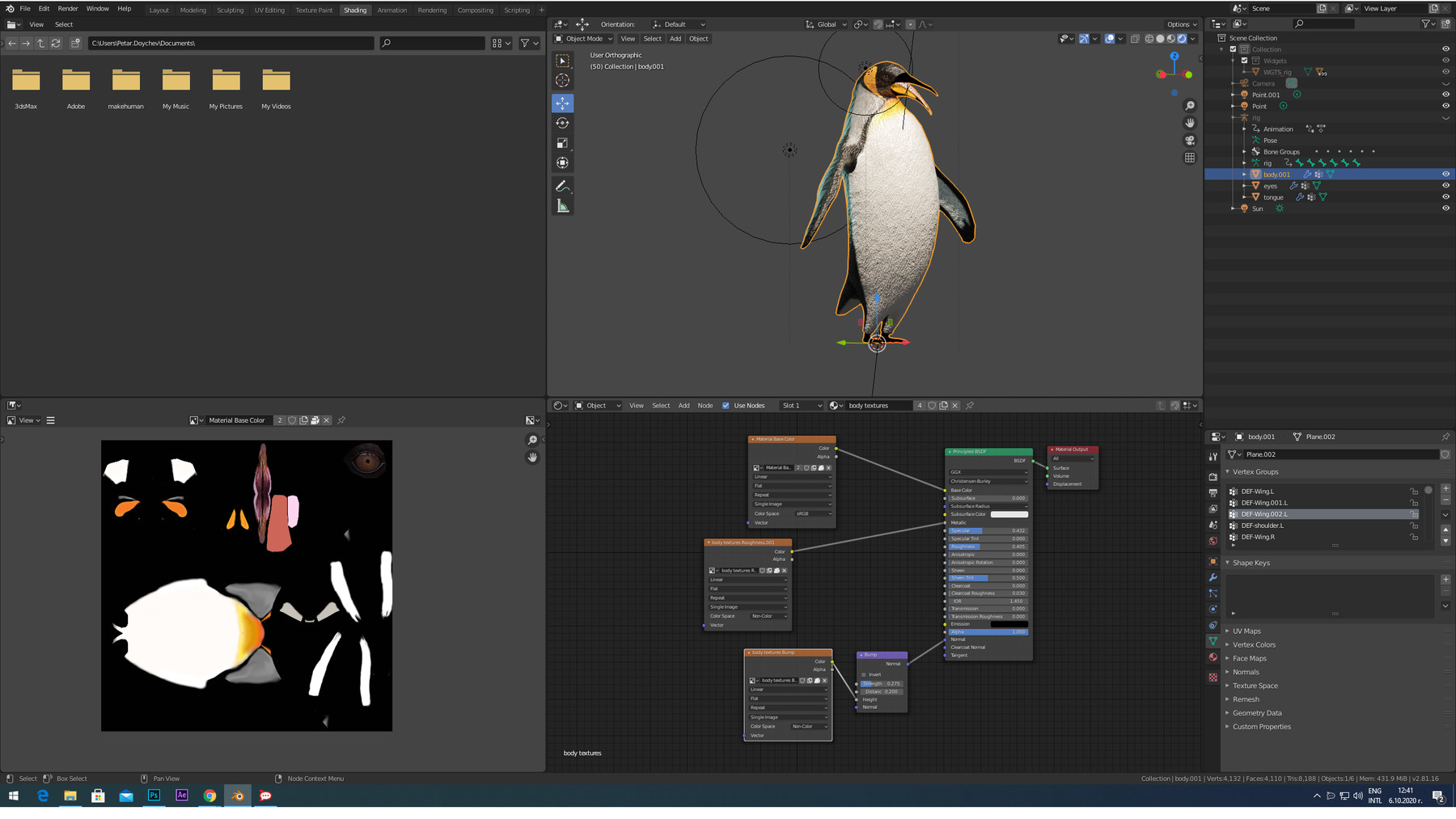
Task: Select the Move tool in viewport toolbar
Action: (562, 103)
